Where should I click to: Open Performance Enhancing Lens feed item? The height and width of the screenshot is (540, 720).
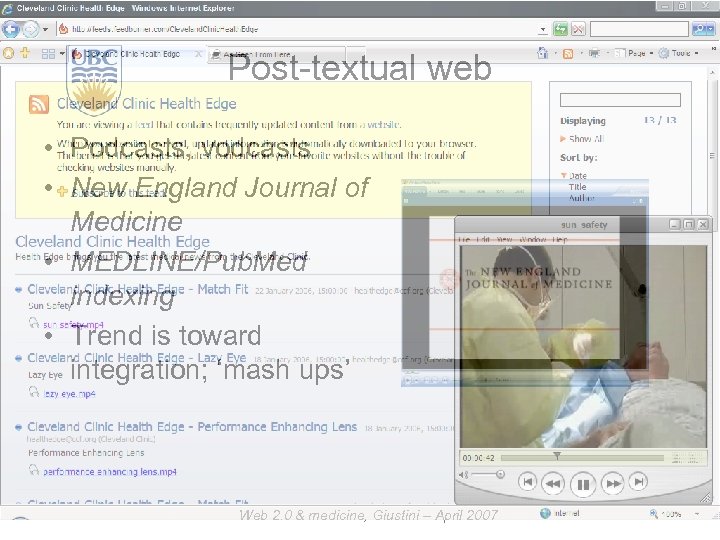click(x=192, y=427)
